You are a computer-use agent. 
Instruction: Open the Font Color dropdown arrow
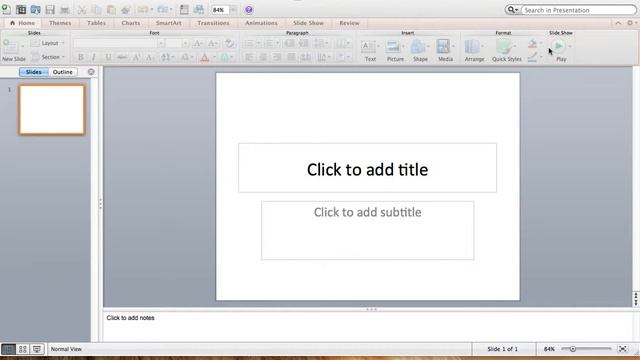[x=214, y=58]
